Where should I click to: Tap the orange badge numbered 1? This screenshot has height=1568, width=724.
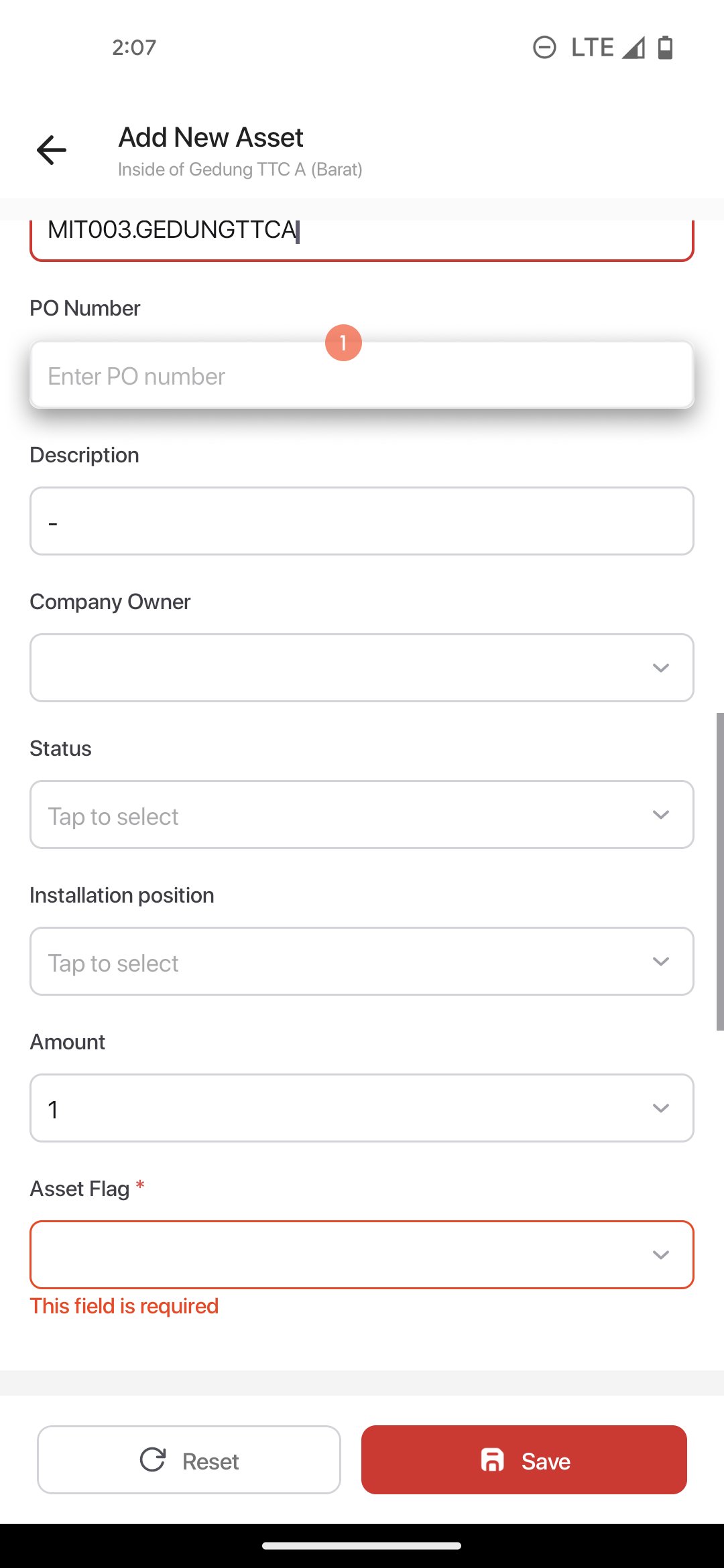click(x=343, y=343)
